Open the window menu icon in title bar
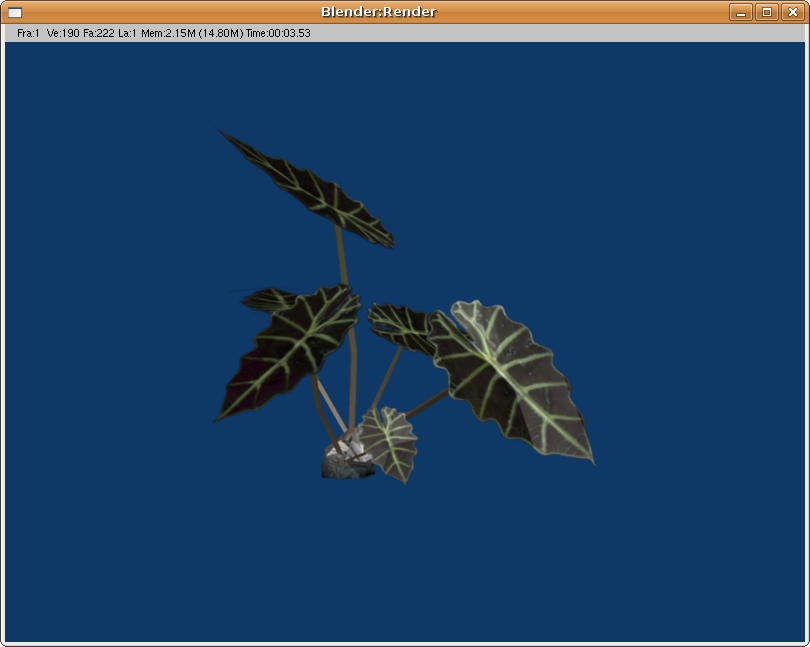 [15, 12]
